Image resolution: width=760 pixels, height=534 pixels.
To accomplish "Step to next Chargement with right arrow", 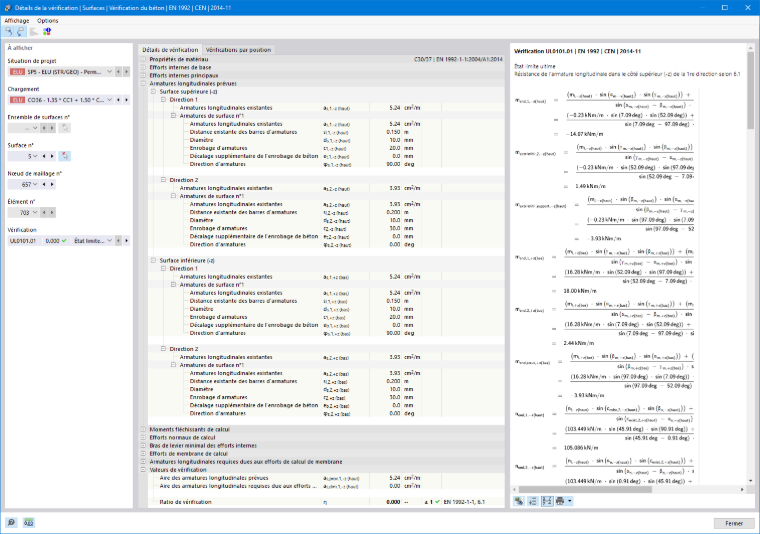I will point(127,100).
